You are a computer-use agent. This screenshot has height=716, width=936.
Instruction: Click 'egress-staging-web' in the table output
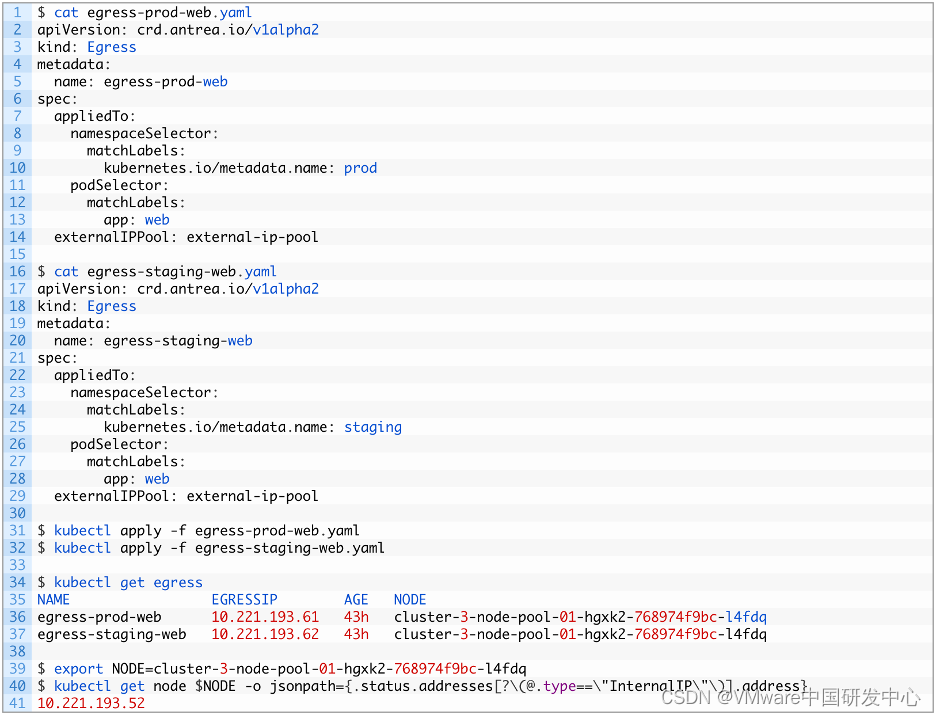tap(112, 634)
